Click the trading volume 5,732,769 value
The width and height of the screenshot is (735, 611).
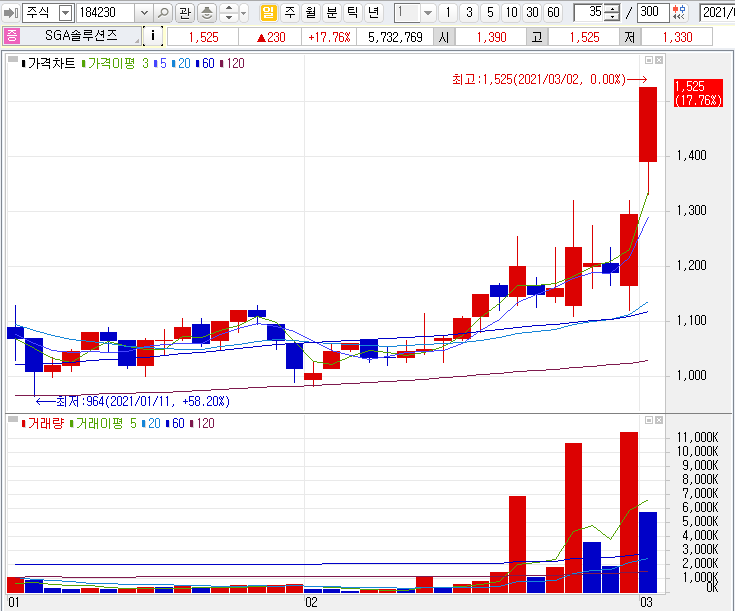coord(395,37)
